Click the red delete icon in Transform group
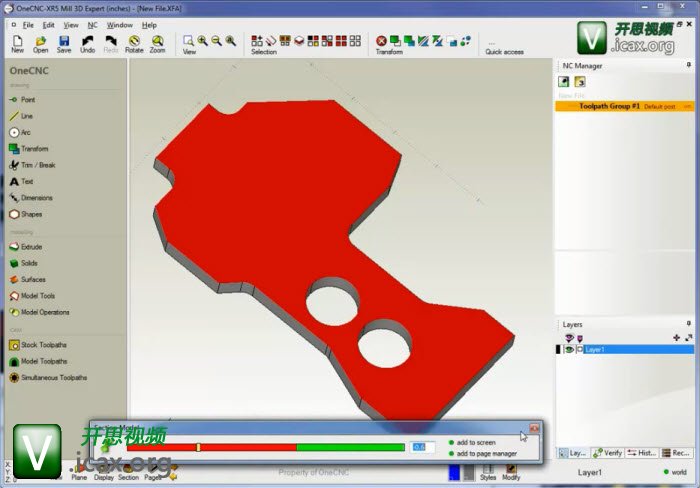Viewport: 700px width, 488px height. [x=381, y=41]
